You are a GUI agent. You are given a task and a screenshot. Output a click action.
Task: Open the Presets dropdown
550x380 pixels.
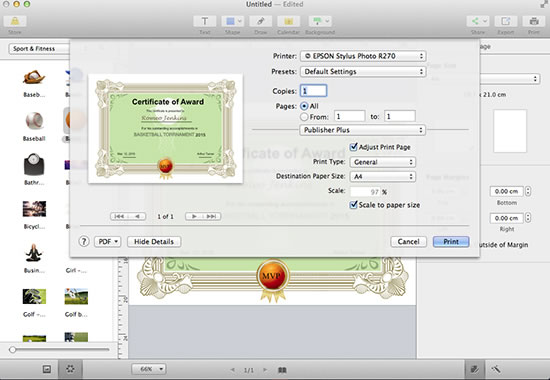point(363,72)
